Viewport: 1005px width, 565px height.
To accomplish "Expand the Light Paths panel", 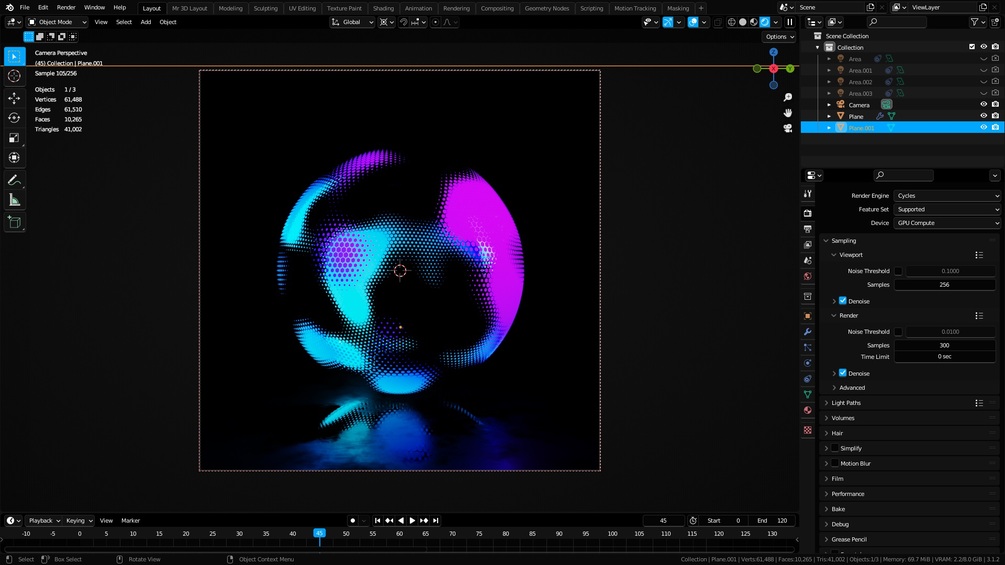I will (x=845, y=403).
